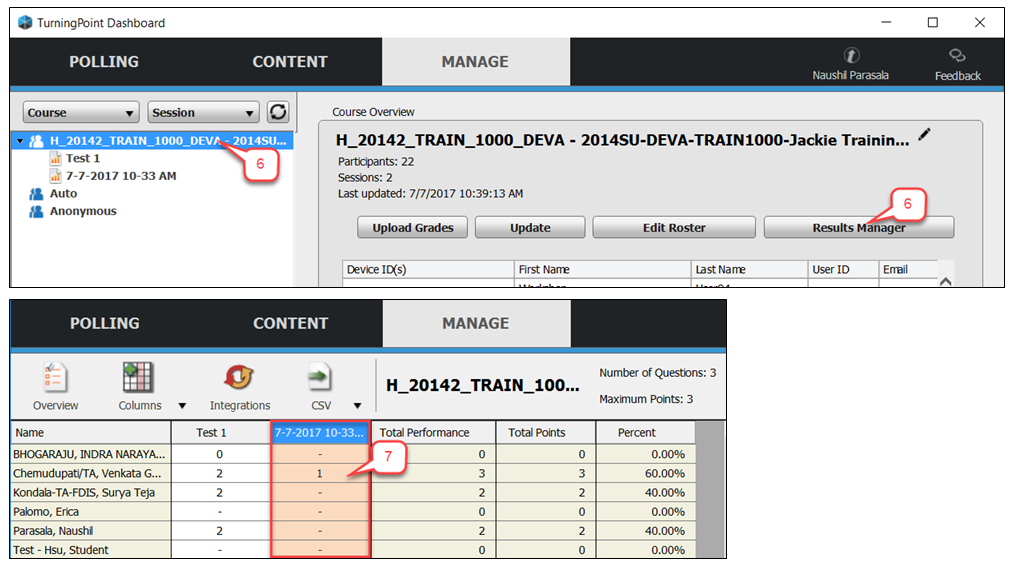Click the TurningPoint Dashboard logo in the title bar
Image resolution: width=1011 pixels, height=565 pixels.
(x=25, y=23)
